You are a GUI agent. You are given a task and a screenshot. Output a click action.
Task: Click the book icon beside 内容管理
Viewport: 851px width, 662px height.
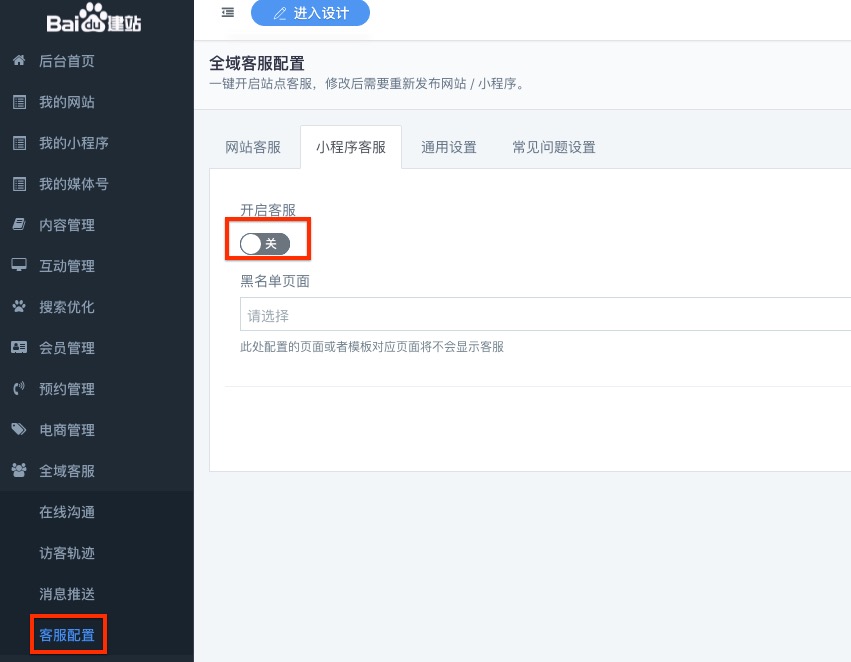tap(18, 225)
